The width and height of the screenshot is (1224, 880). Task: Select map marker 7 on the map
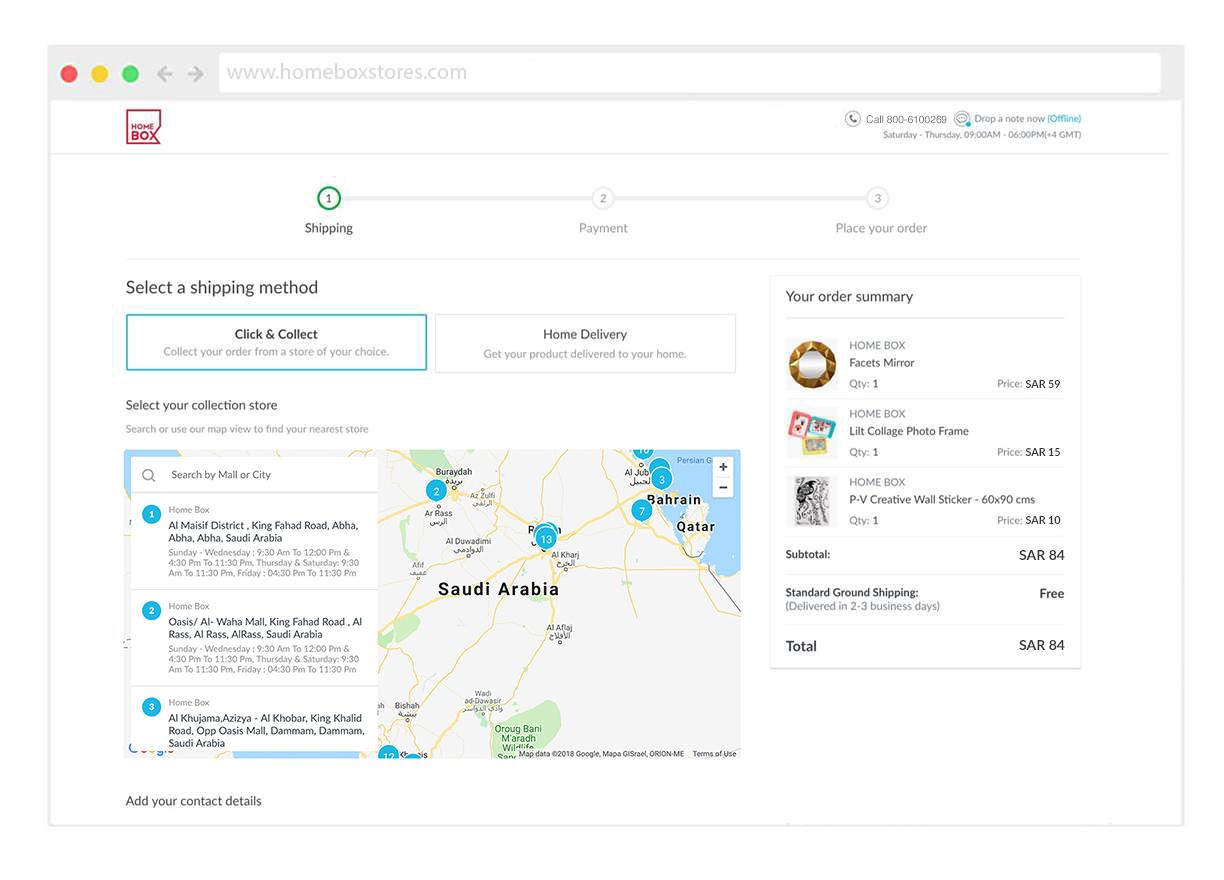pos(641,511)
